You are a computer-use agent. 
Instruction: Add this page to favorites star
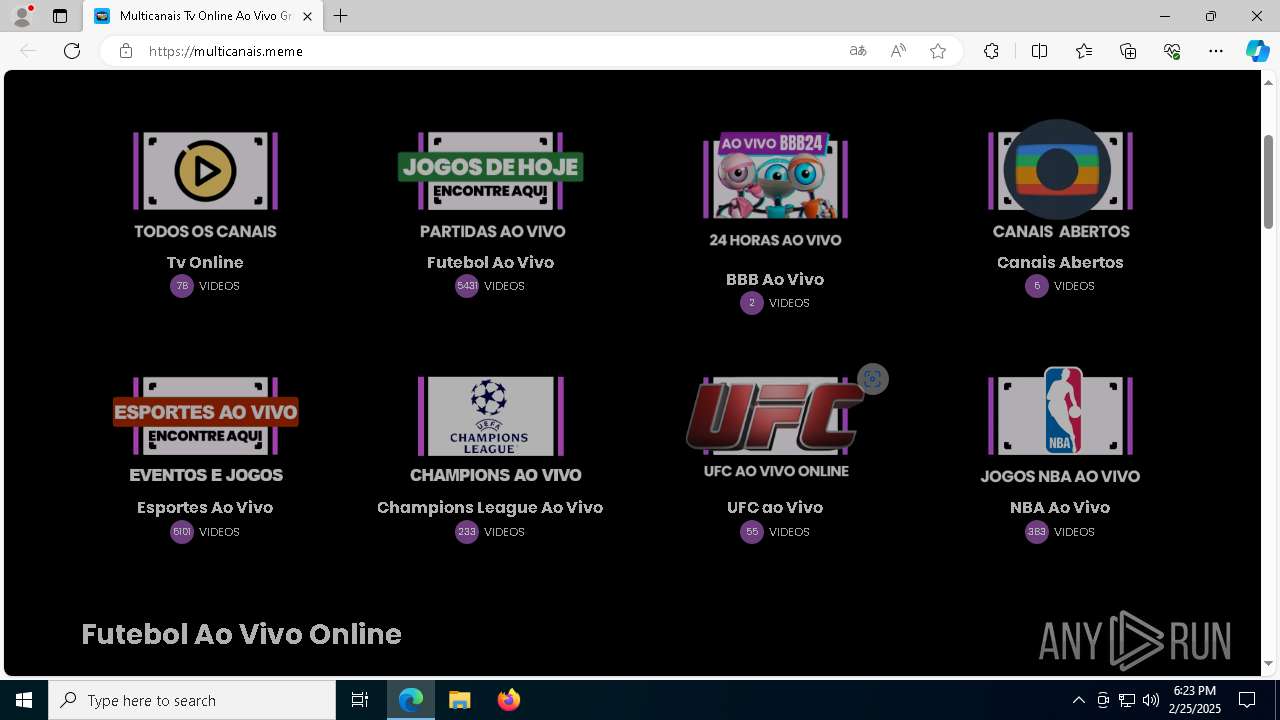click(938, 51)
